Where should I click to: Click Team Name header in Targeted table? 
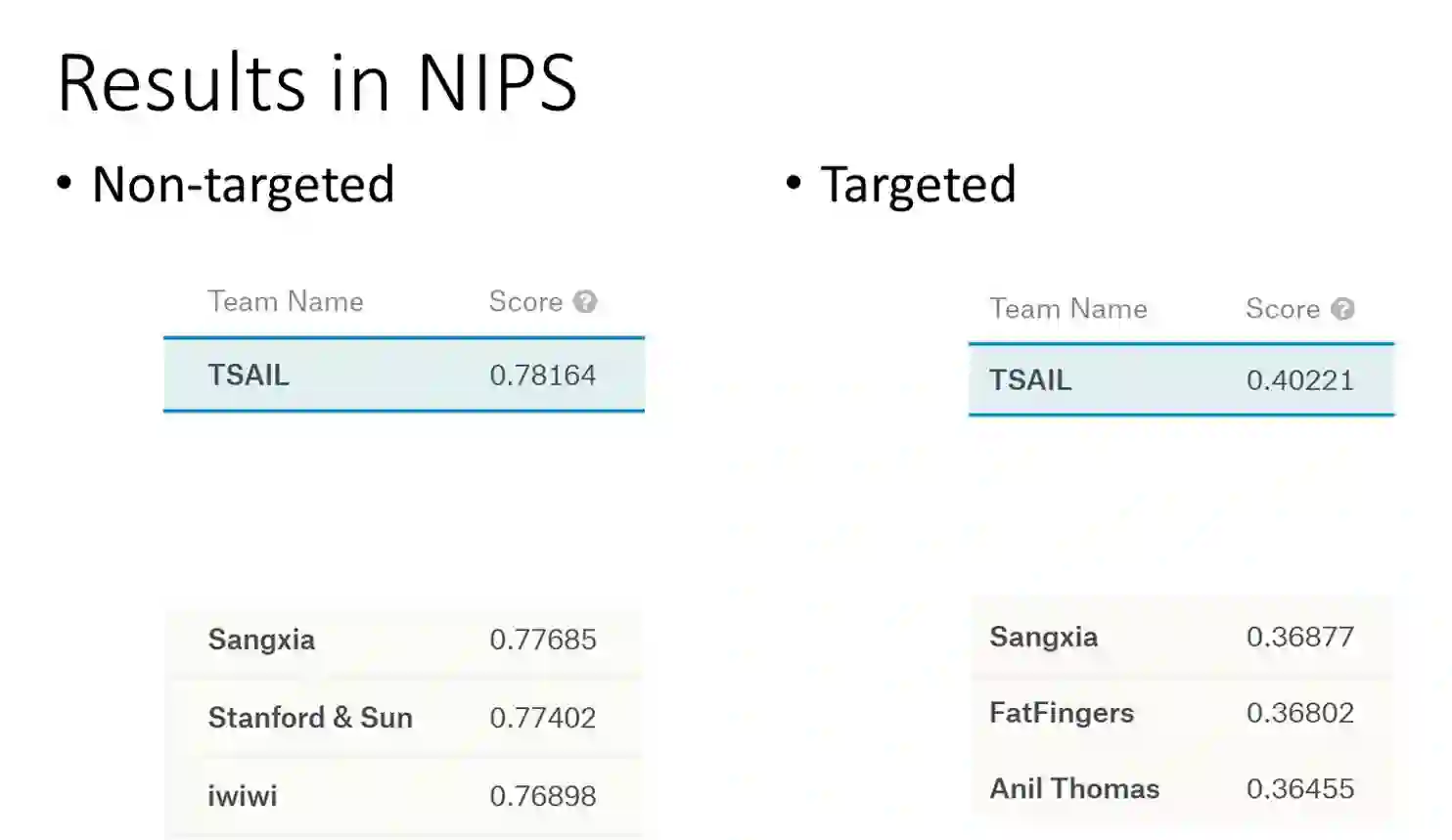[x=1067, y=309]
